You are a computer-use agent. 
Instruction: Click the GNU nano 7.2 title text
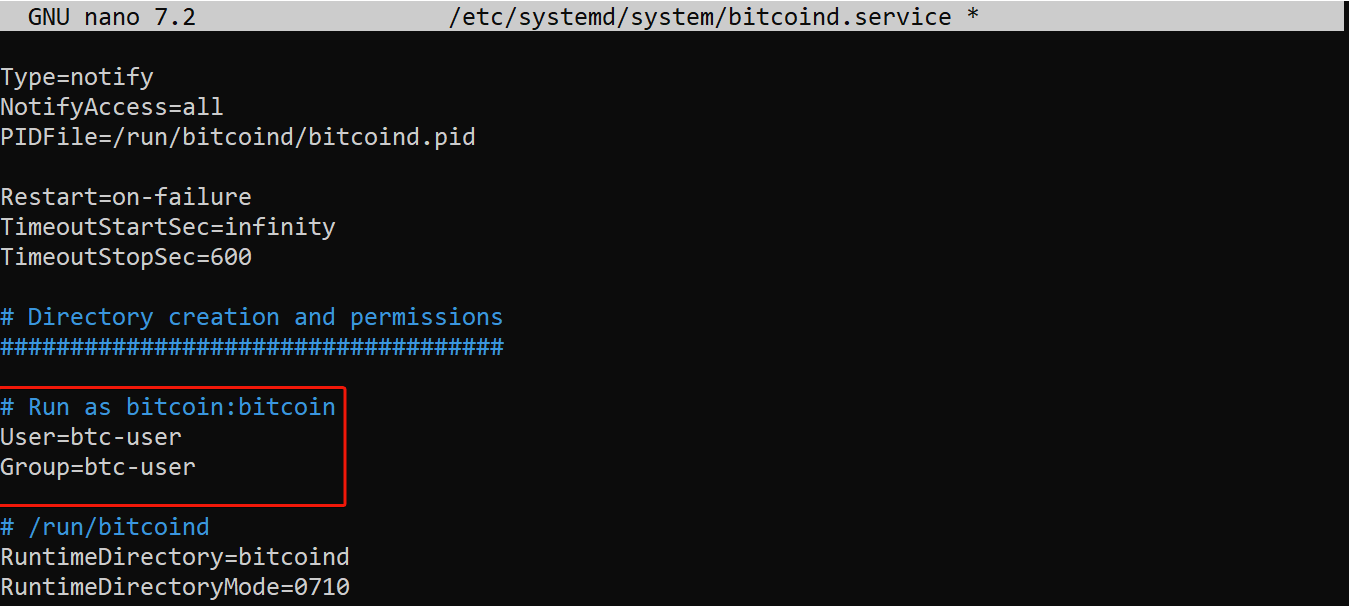tap(111, 17)
